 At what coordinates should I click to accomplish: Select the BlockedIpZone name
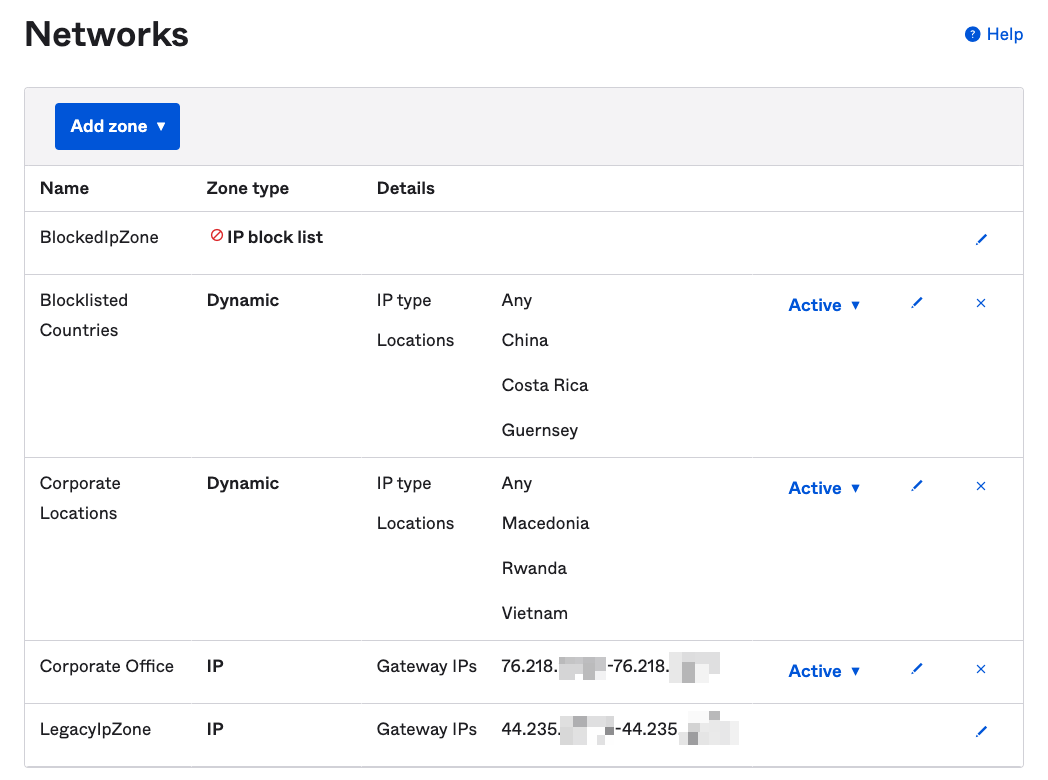[x=99, y=237]
